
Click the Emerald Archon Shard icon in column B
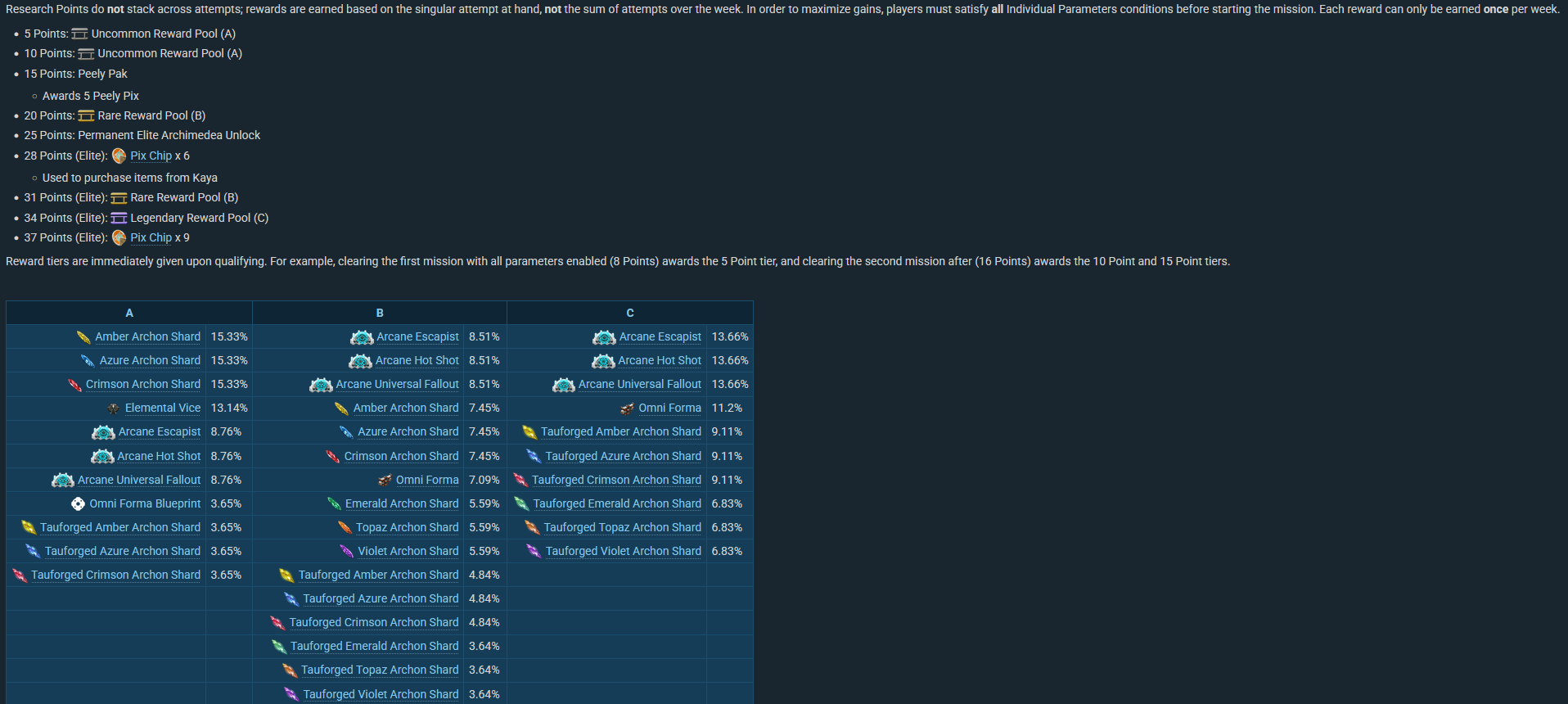[x=334, y=504]
